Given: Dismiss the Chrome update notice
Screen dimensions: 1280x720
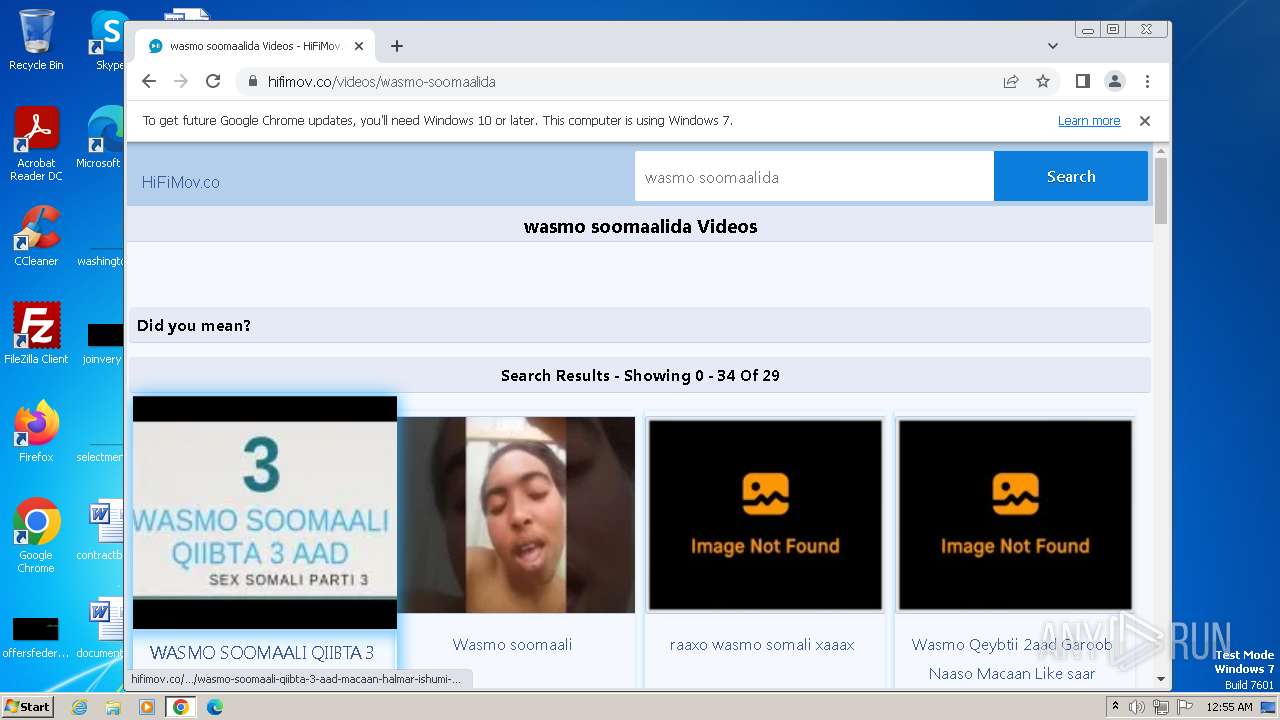Looking at the screenshot, I should tap(1145, 121).
